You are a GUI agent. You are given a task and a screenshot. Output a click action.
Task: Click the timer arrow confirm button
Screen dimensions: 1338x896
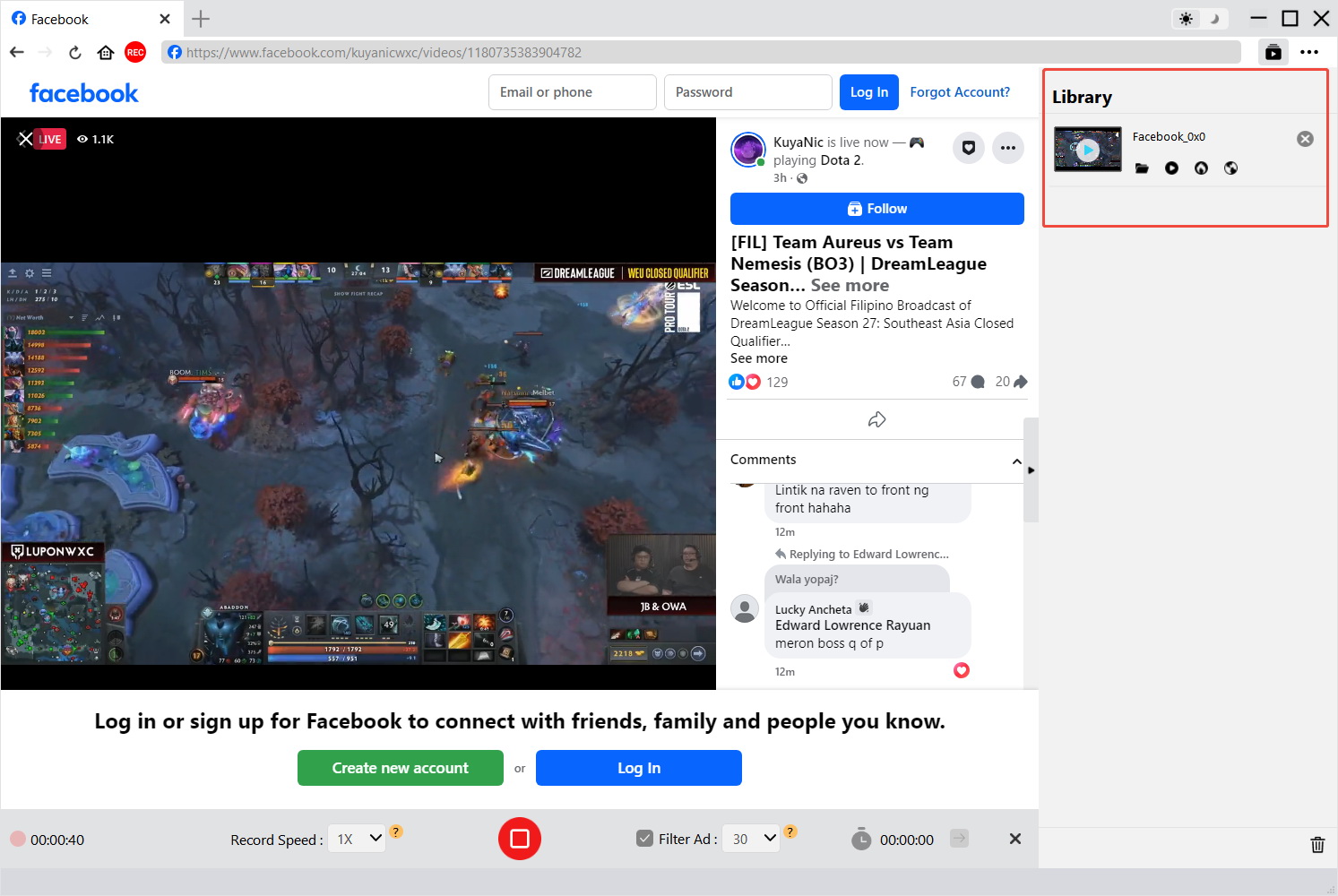(959, 839)
